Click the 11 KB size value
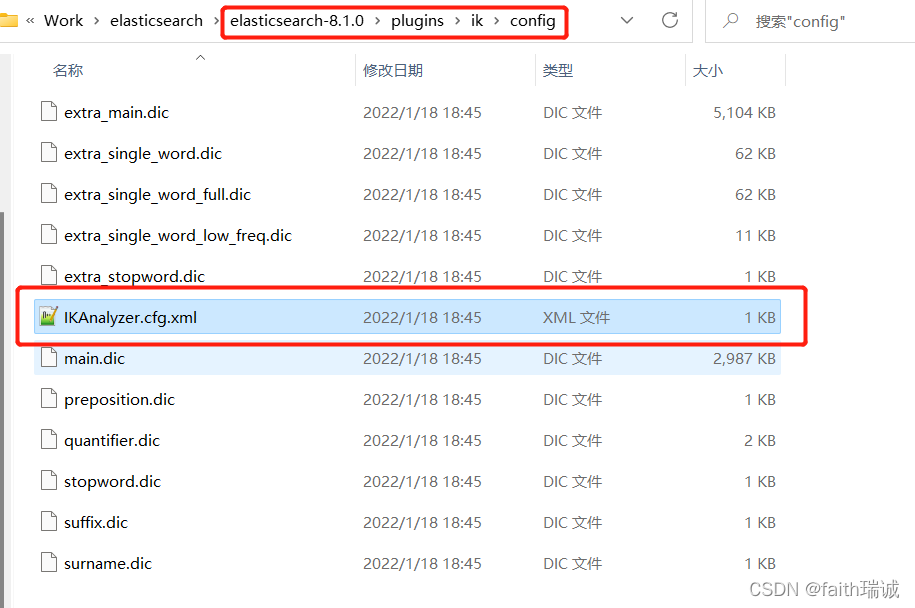 [x=756, y=235]
